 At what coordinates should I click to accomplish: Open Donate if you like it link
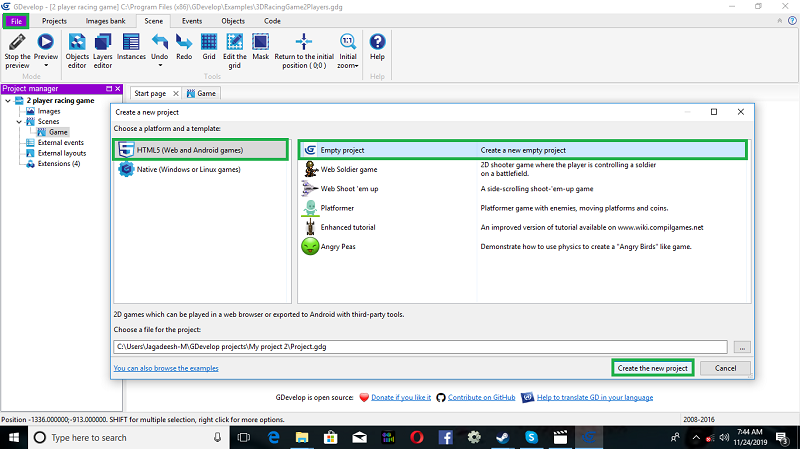point(401,397)
